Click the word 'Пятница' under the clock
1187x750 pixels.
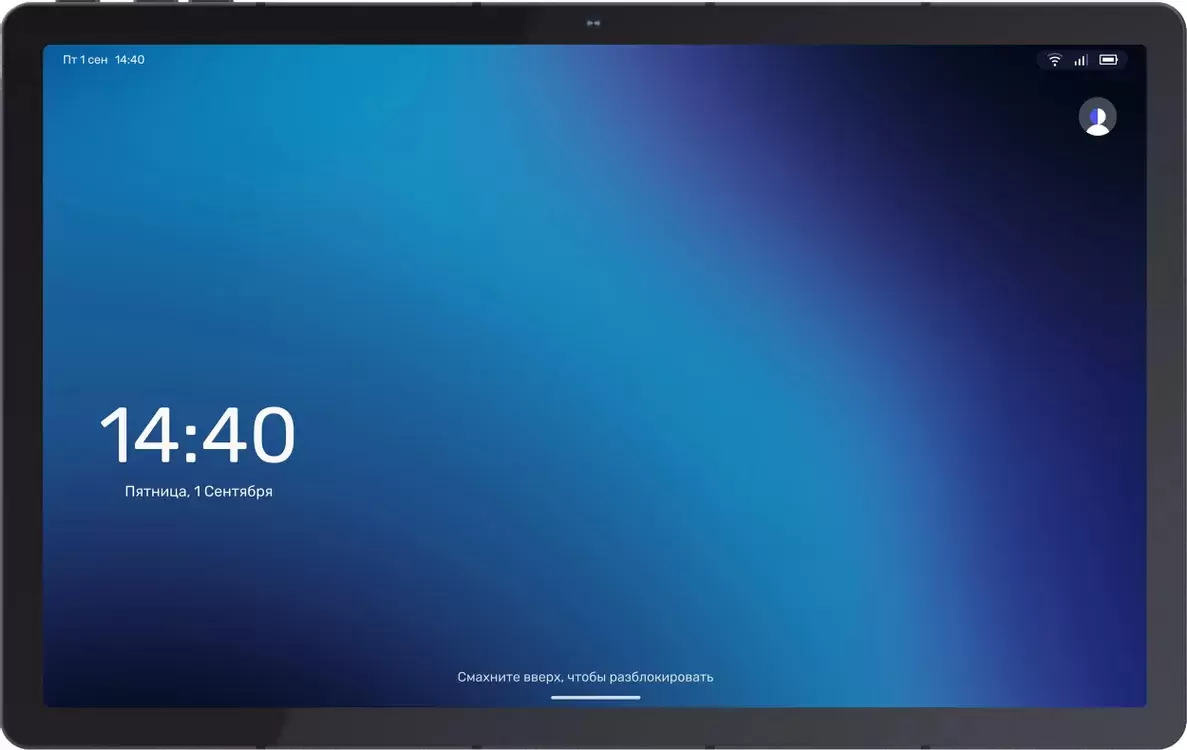pyautogui.click(x=156, y=491)
